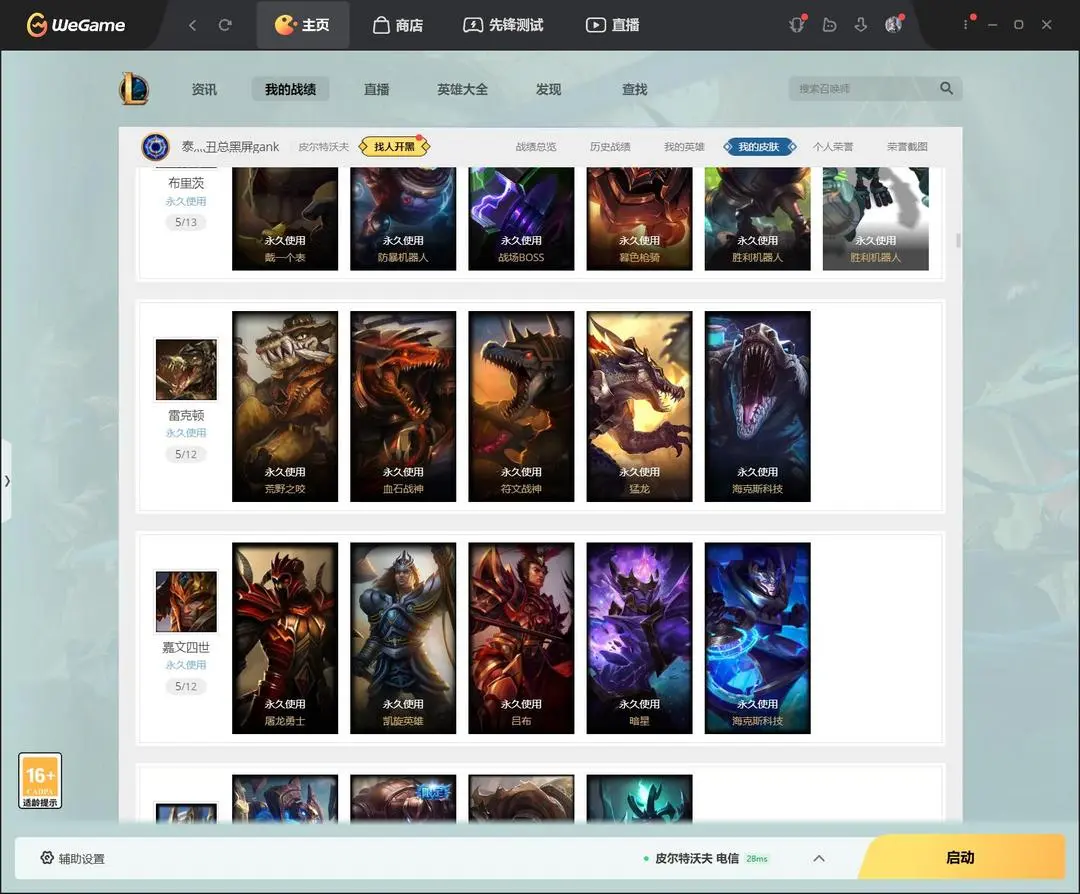This screenshot has height=894, width=1080.
Task: Open 嘉文四世's 海克斯科技 skin card
Action: click(758, 638)
